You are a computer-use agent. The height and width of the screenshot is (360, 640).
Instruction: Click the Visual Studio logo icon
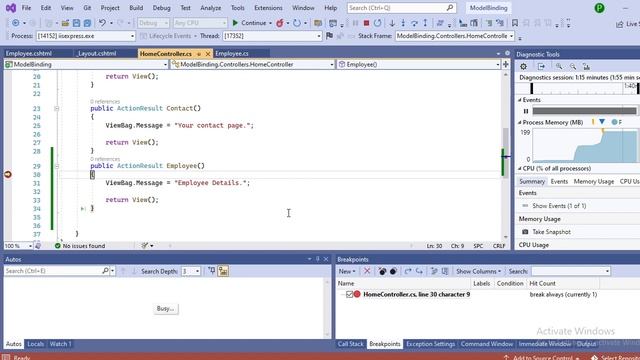click(x=11, y=8)
